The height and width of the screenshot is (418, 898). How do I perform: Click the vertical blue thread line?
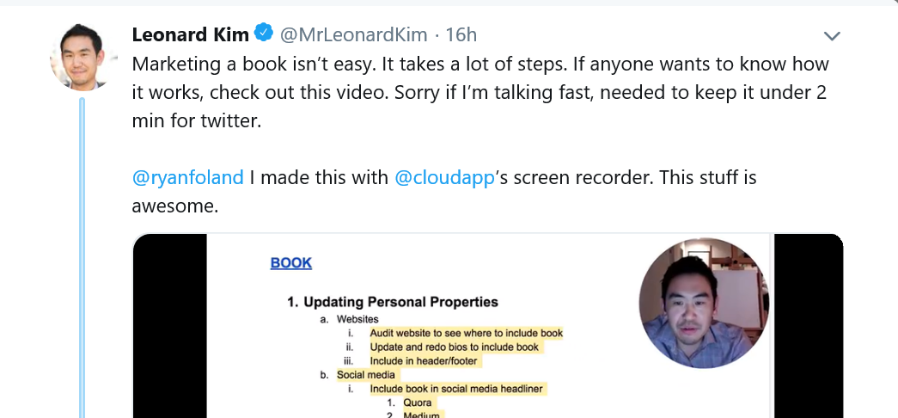coord(82,258)
